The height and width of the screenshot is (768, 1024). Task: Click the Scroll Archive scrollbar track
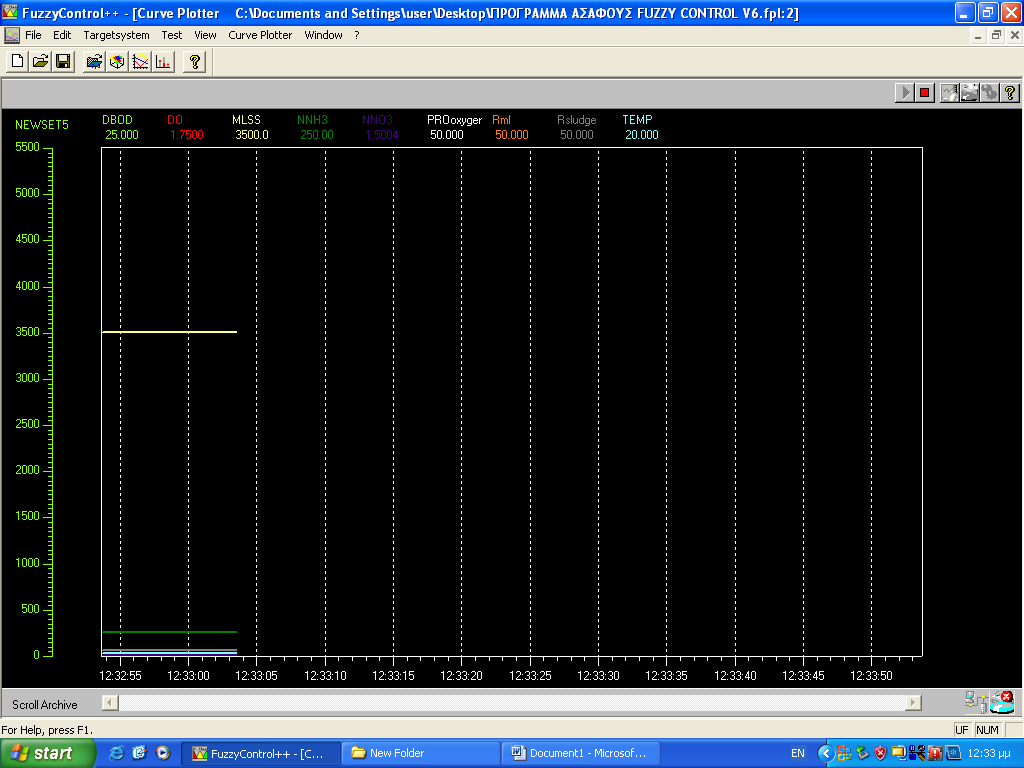(512, 703)
